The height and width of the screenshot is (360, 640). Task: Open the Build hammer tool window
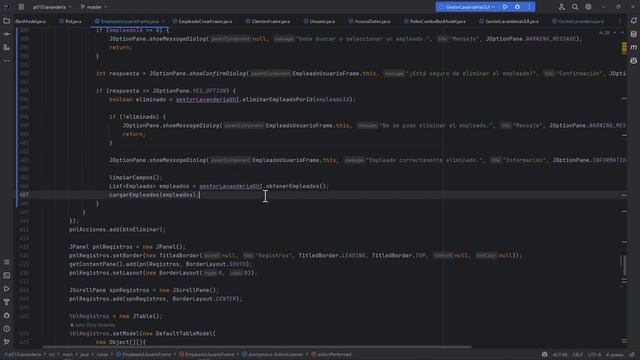7,302
